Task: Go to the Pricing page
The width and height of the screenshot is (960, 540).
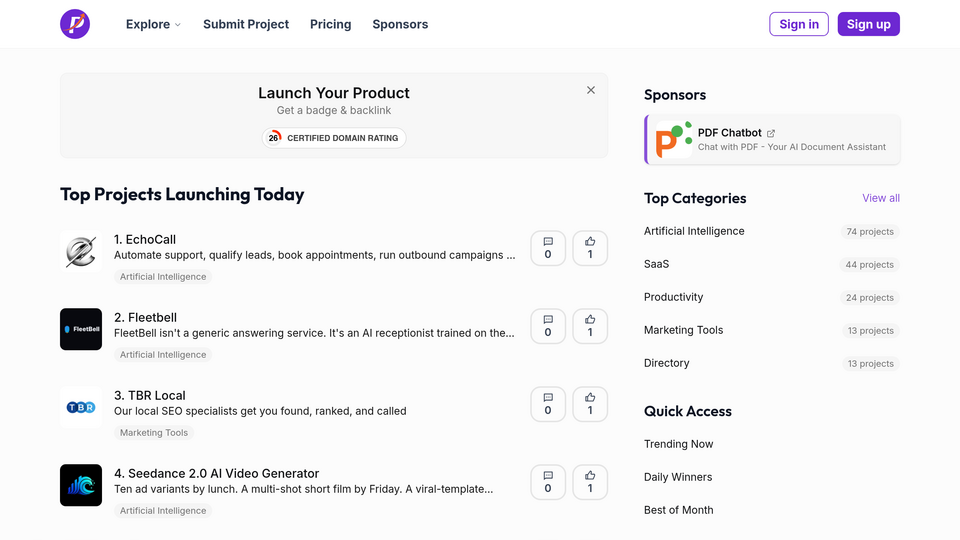Action: pos(331,24)
